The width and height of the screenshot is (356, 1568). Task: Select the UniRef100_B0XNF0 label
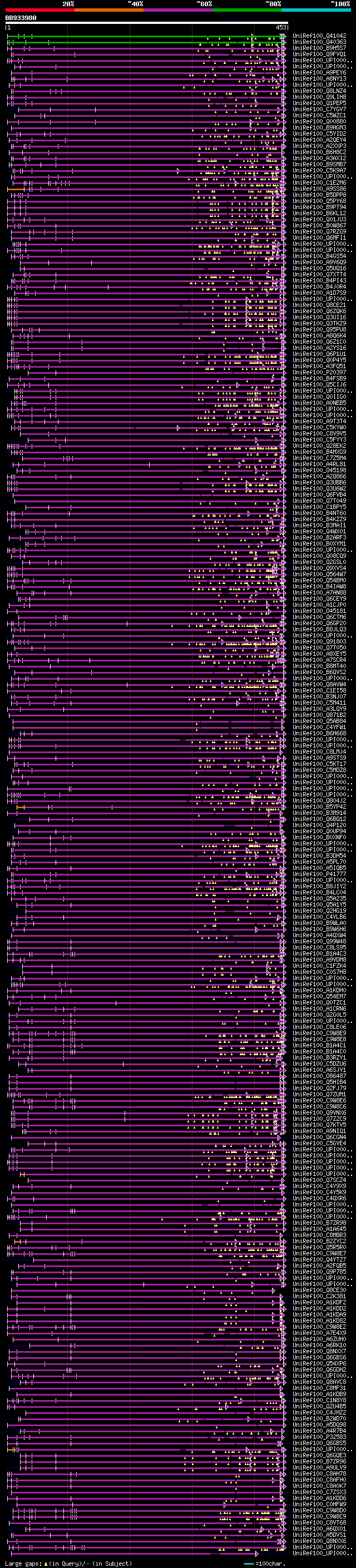pos(319,837)
